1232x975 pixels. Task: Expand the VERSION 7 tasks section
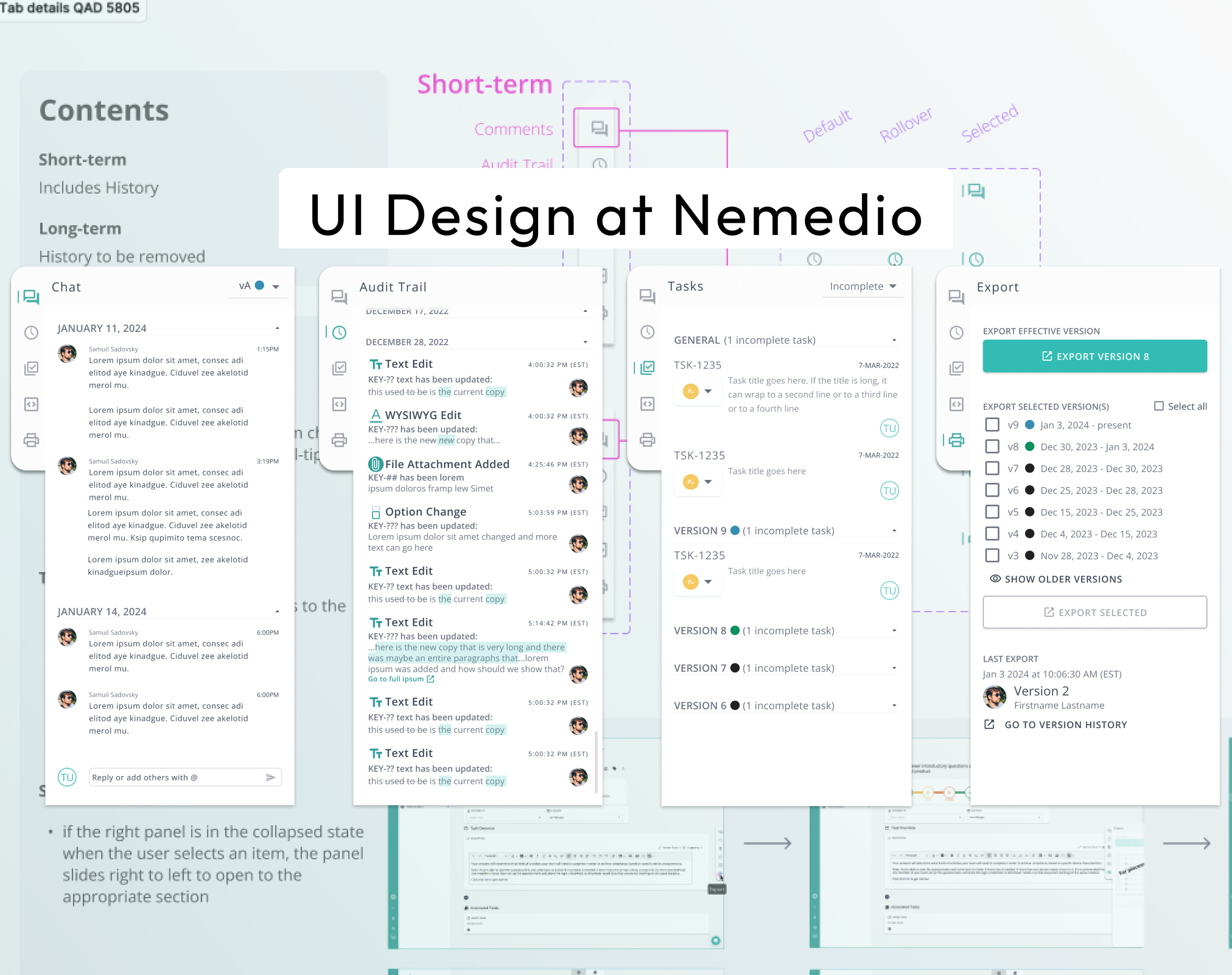(894, 668)
